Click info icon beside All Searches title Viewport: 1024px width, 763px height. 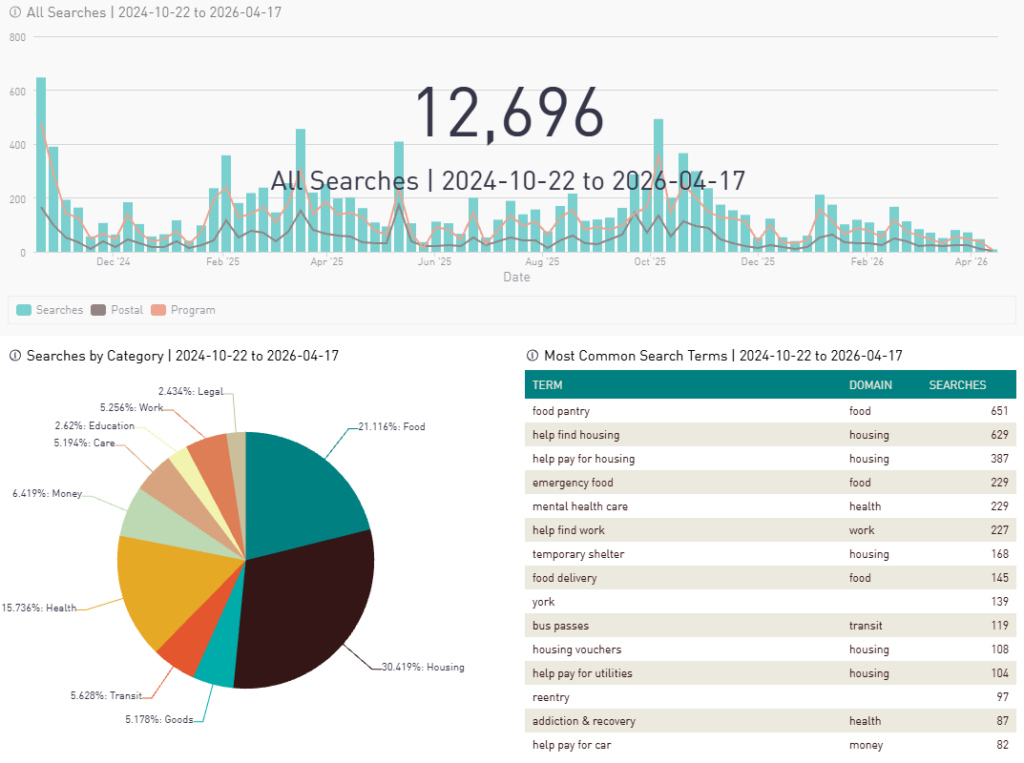pyautogui.click(x=14, y=13)
